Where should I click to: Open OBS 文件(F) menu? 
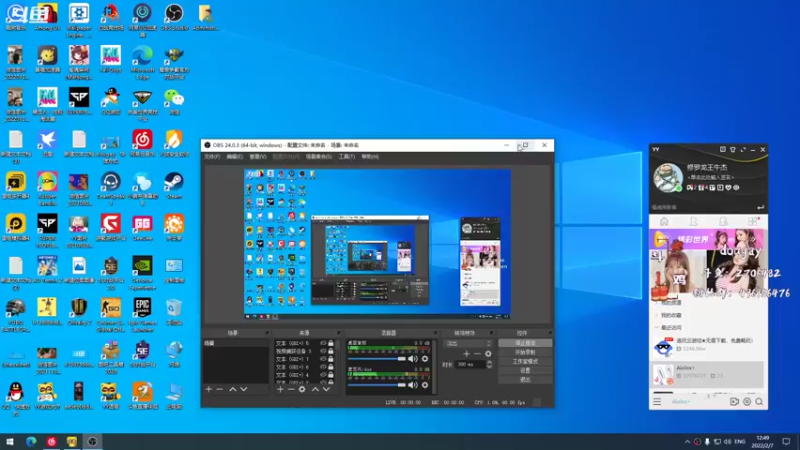point(212,157)
